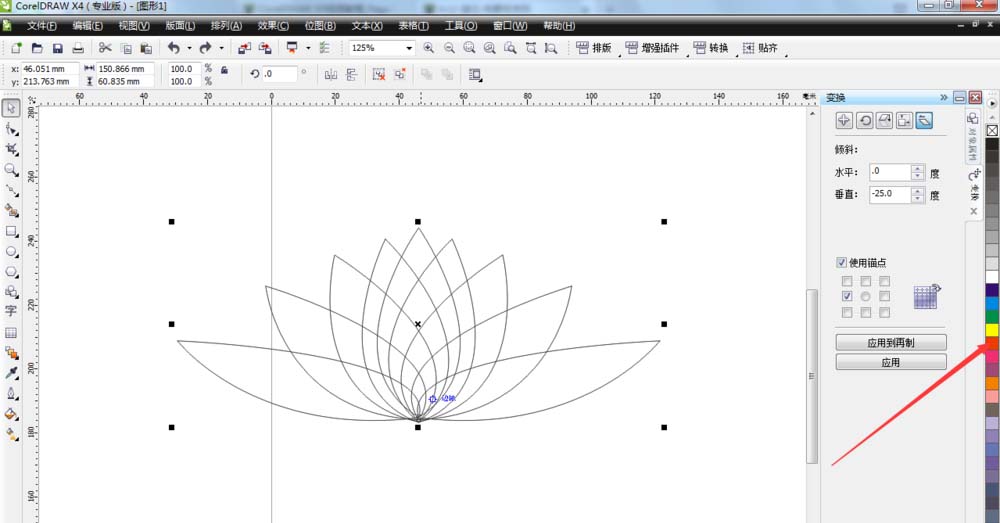Toggle the lock ratio padlock
Screen dimensions: 1000x523
tap(224, 70)
